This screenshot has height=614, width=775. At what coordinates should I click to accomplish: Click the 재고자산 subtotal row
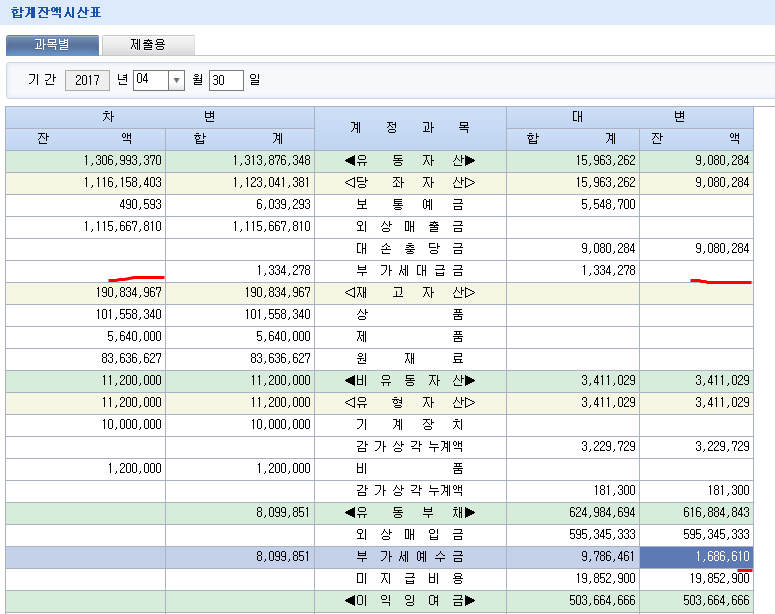[410, 293]
